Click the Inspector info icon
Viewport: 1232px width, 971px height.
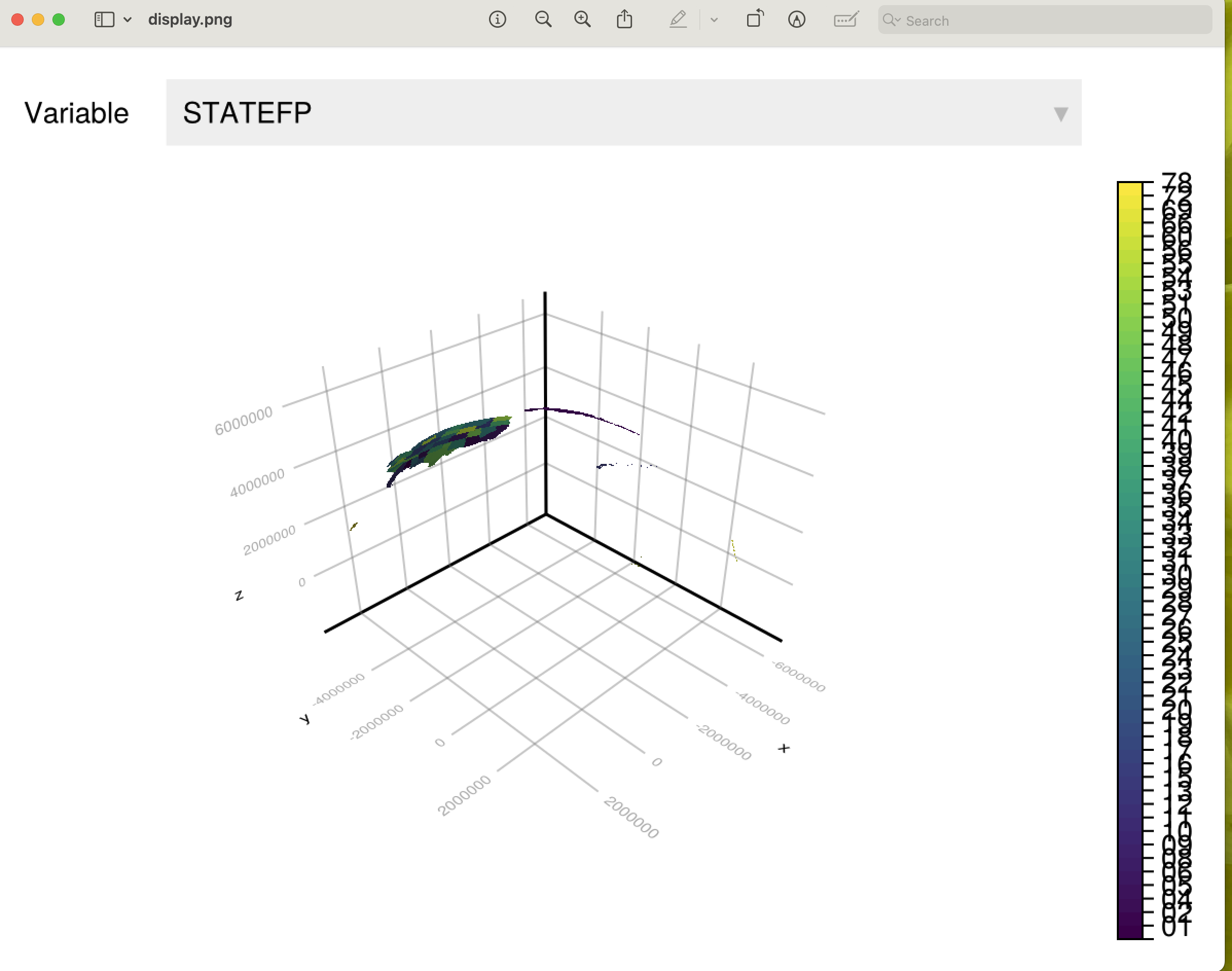(497, 20)
